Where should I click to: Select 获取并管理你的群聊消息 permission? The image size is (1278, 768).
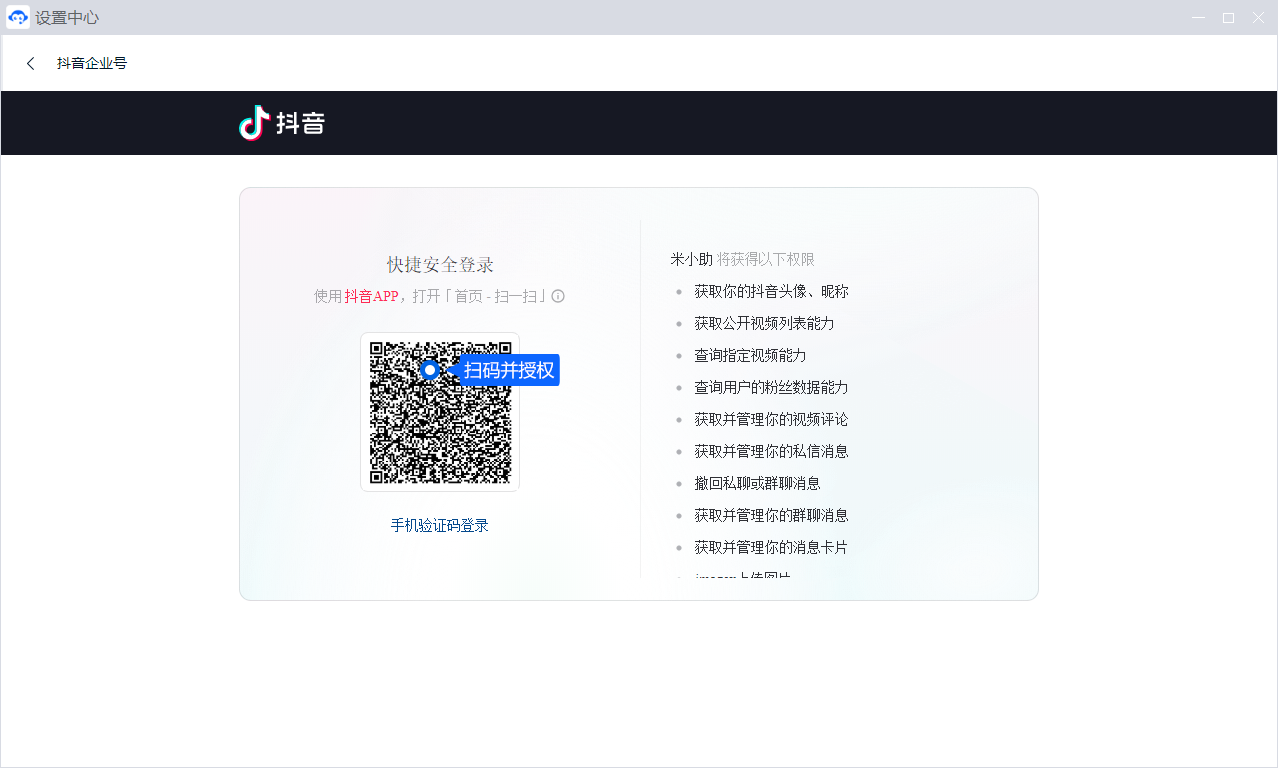pyautogui.click(x=771, y=515)
